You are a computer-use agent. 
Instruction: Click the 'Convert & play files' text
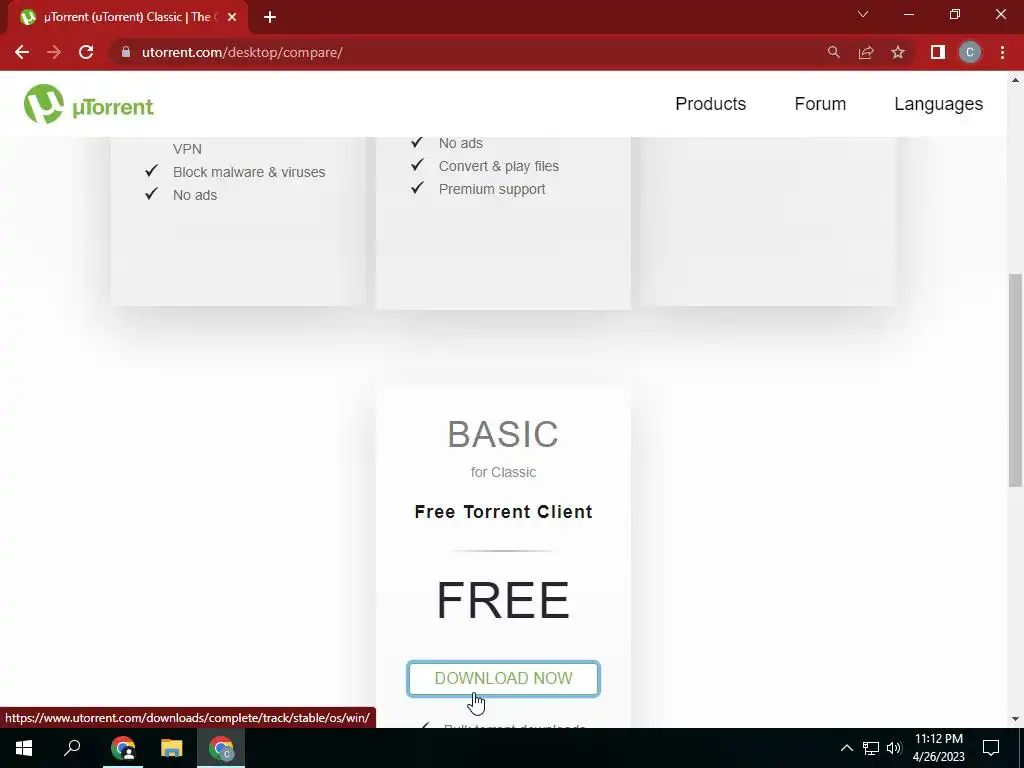coord(499,166)
